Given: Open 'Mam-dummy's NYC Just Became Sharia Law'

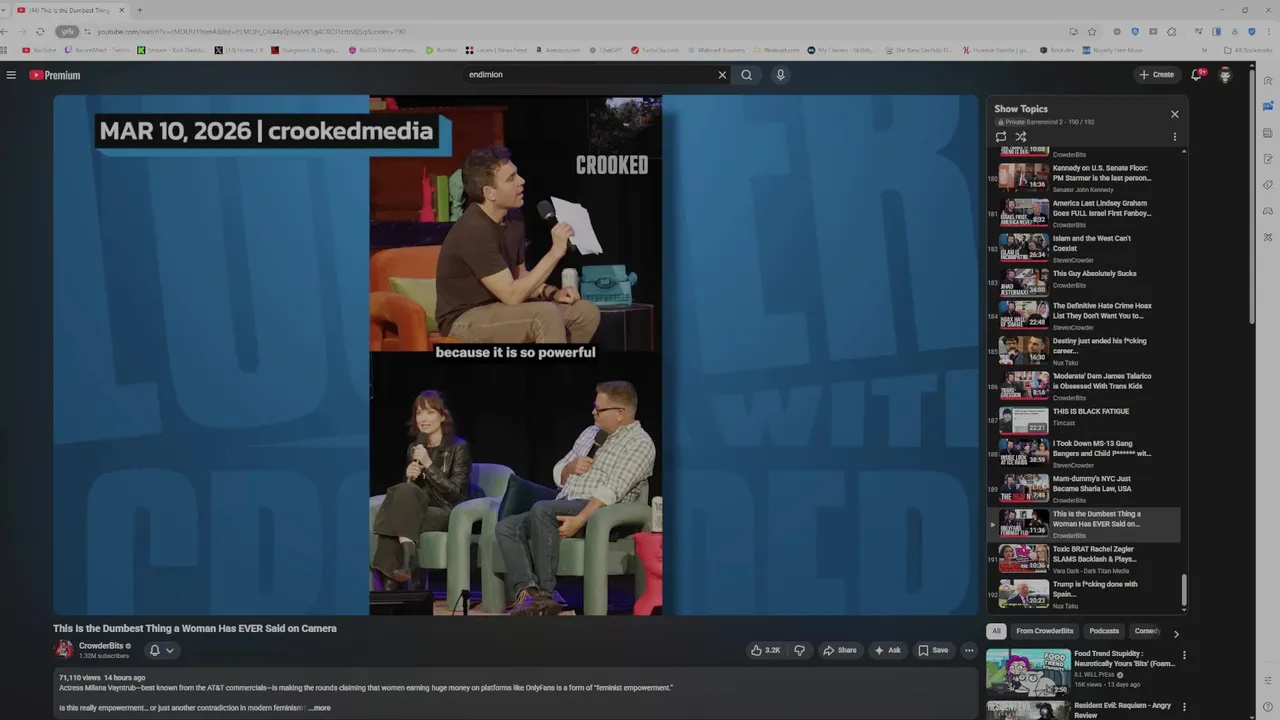Looking at the screenshot, I should pos(1084,489).
